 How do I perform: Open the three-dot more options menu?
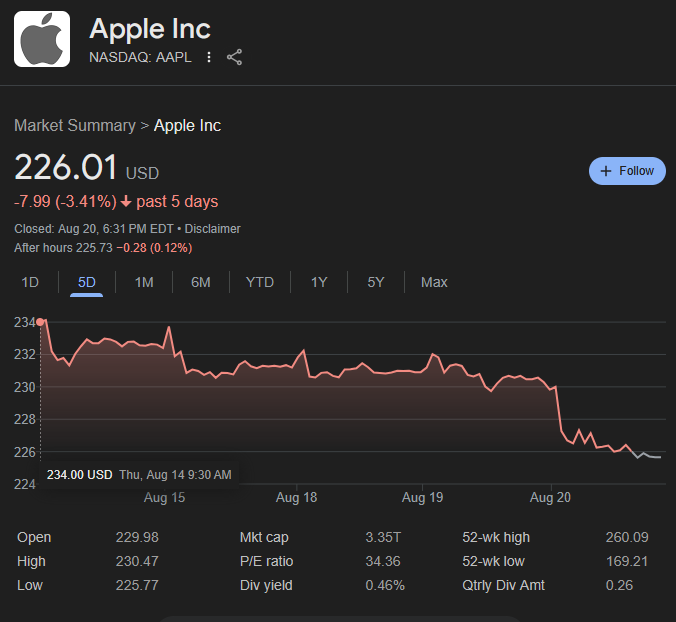point(209,57)
